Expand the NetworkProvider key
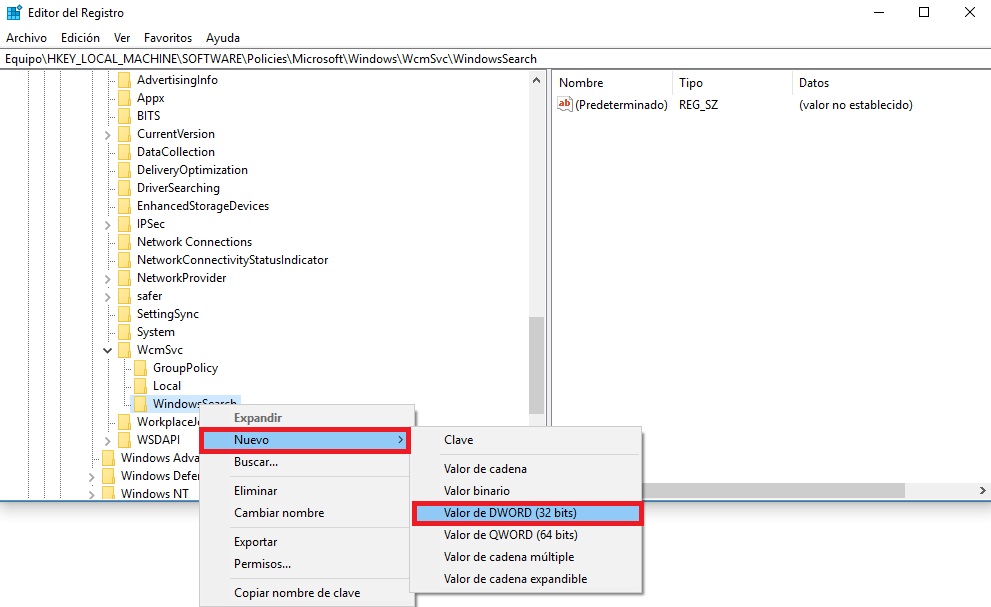The height and width of the screenshot is (607, 991). tap(107, 279)
